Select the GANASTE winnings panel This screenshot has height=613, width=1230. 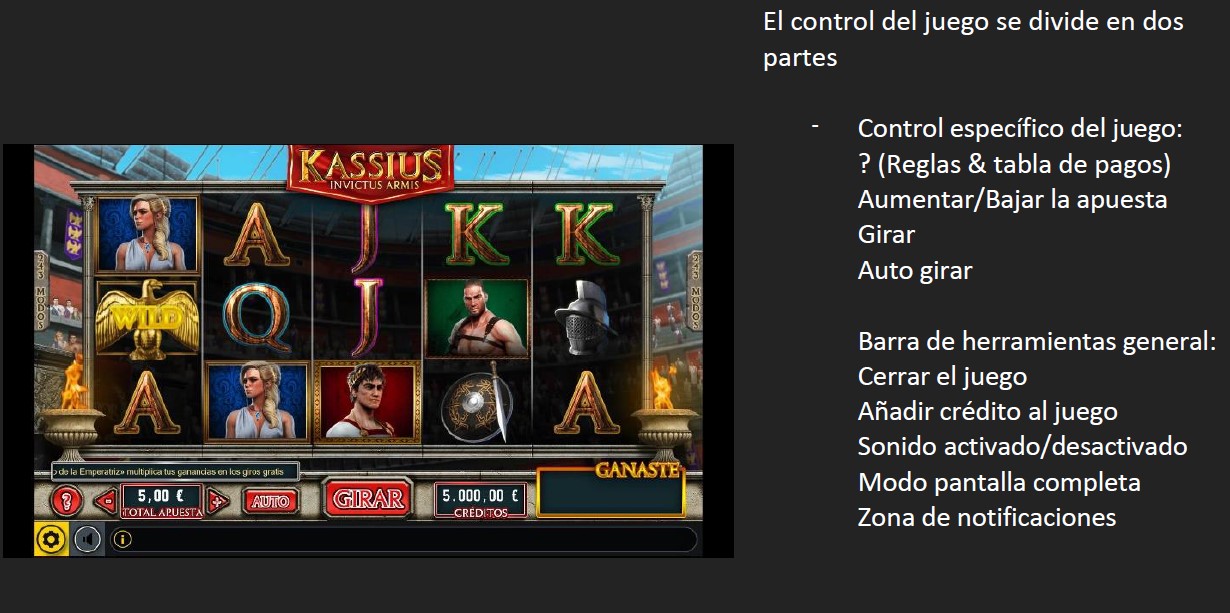(x=610, y=491)
